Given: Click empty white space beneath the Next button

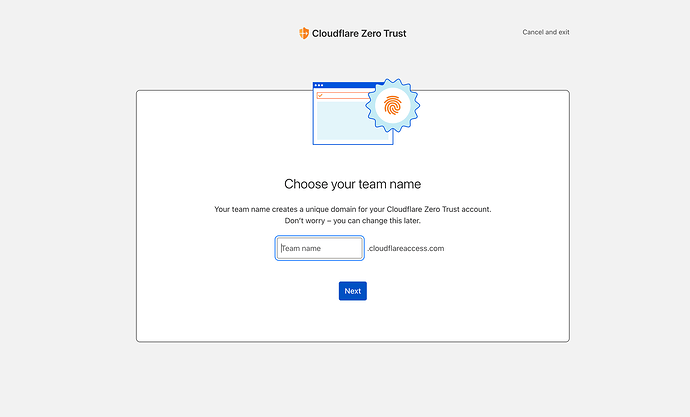Looking at the screenshot, I should click(352, 322).
